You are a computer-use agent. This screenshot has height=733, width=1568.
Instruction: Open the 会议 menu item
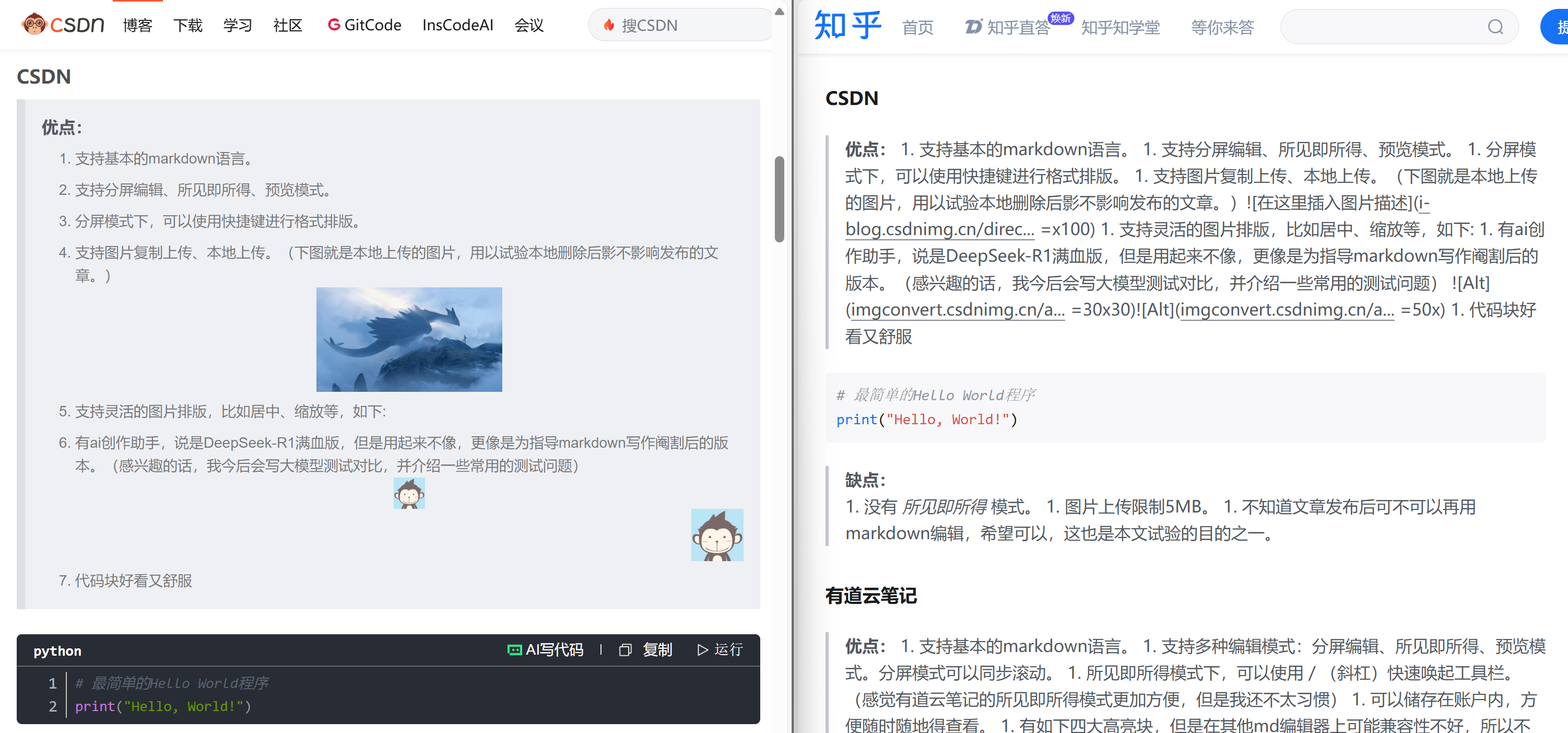tap(529, 26)
